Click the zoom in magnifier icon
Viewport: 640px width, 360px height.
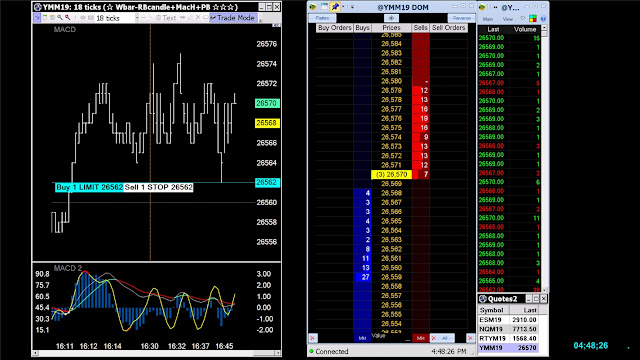[x=60, y=18]
